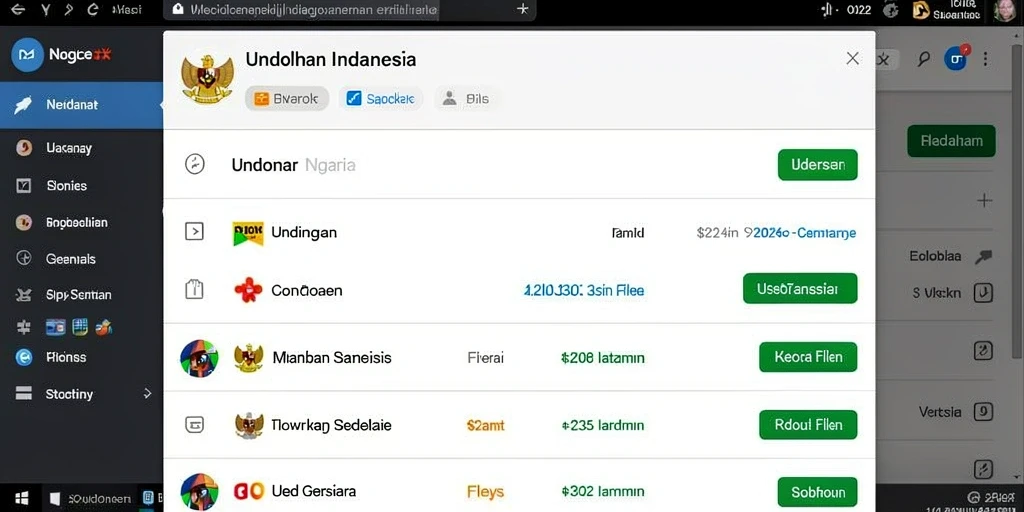The height and width of the screenshot is (512, 1024).
Task: Click Garuda icon beside Mianban Saneisis
Action: click(249, 358)
